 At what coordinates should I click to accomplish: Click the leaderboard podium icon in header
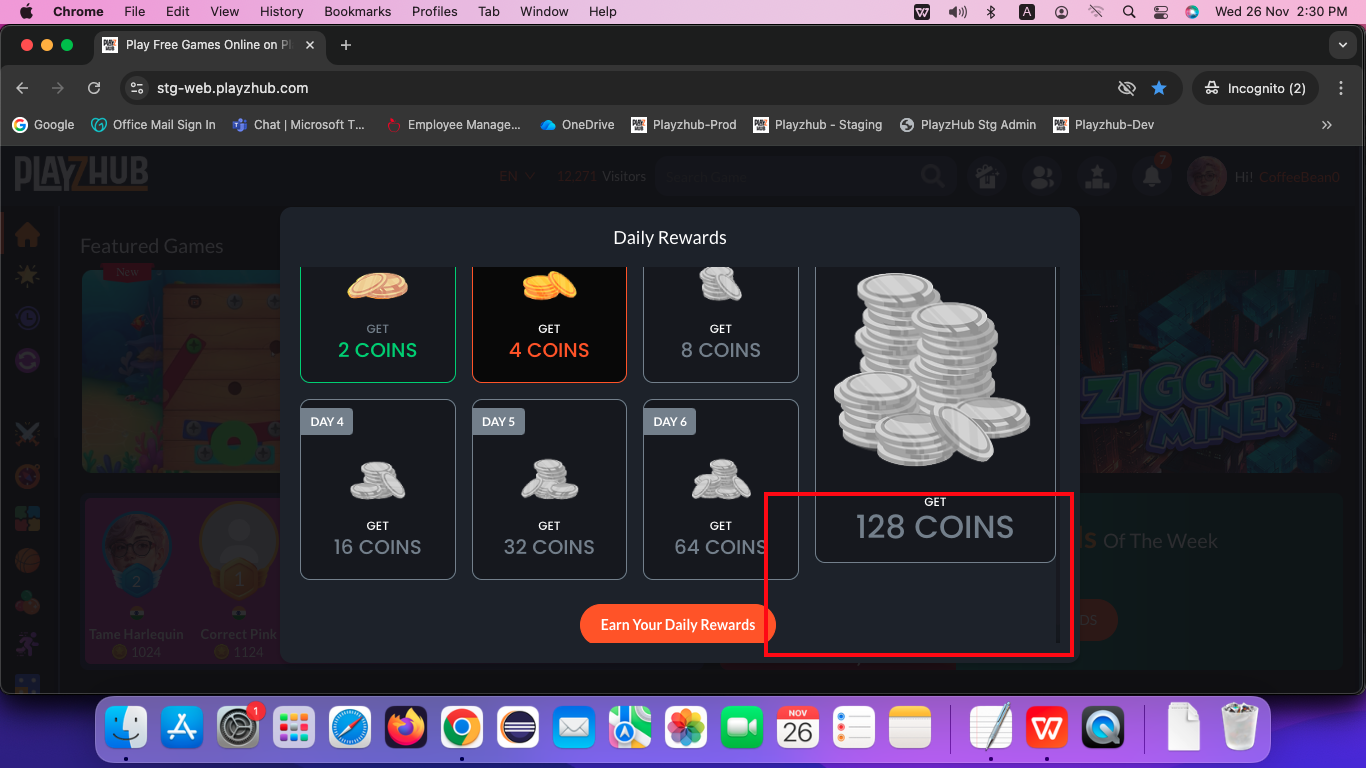[x=1097, y=177]
